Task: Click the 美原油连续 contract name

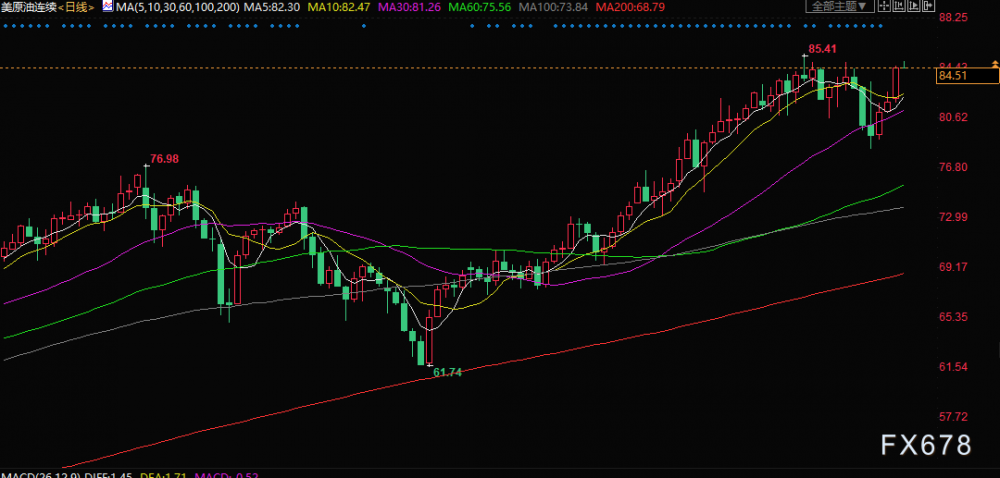Action: [29, 7]
